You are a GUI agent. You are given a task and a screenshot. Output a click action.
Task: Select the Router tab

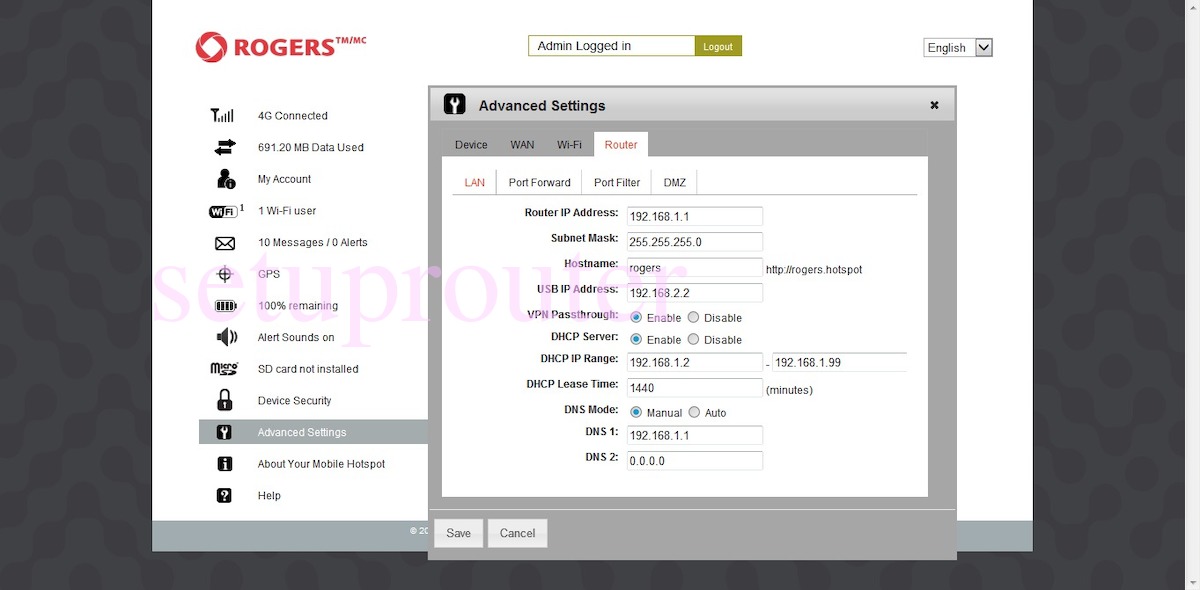[x=621, y=145]
